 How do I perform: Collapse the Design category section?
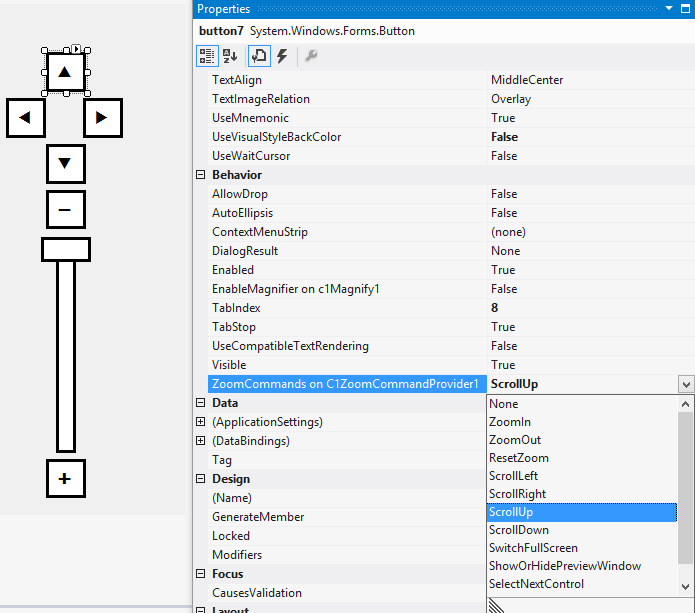[x=201, y=479]
